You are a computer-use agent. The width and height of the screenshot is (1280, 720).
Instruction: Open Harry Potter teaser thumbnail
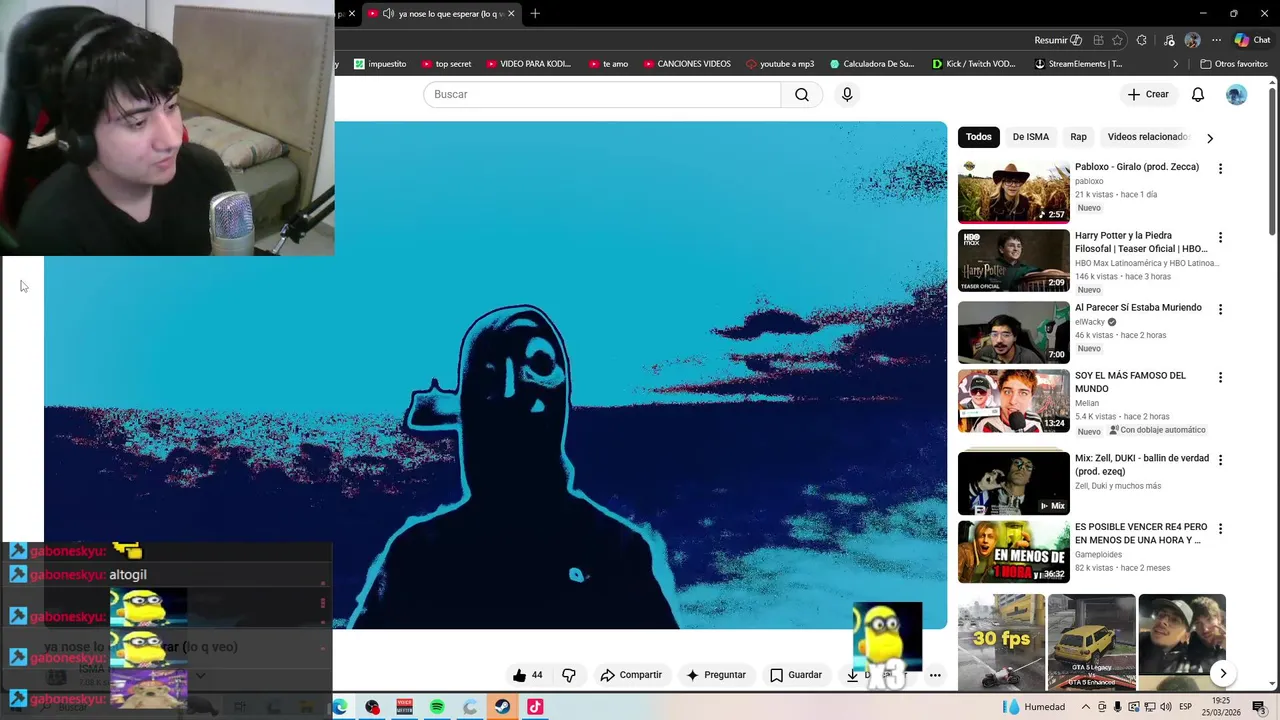pyautogui.click(x=1013, y=260)
